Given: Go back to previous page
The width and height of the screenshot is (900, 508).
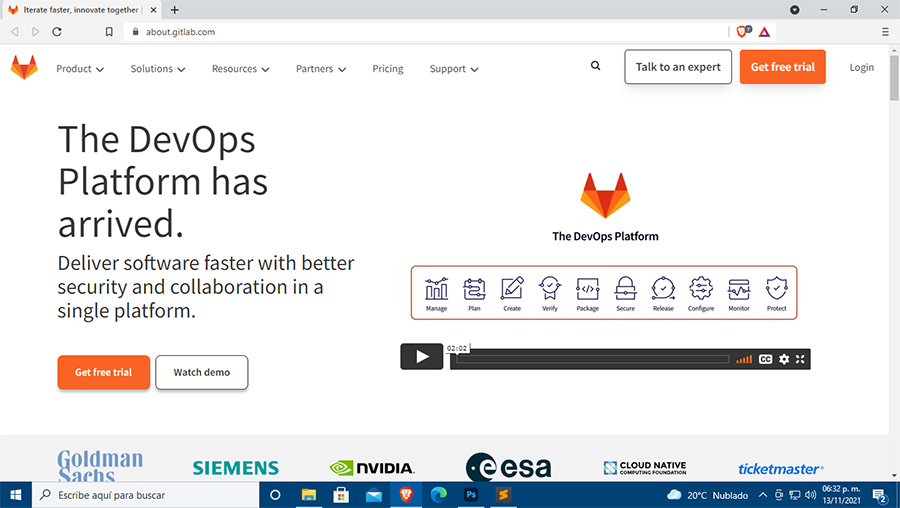Looking at the screenshot, I should 15,32.
